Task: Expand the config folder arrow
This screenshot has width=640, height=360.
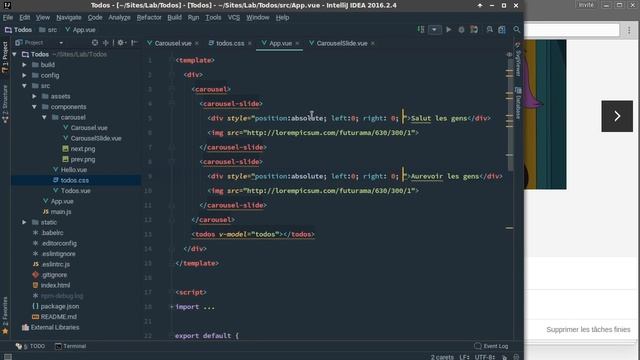Action: coord(24,76)
